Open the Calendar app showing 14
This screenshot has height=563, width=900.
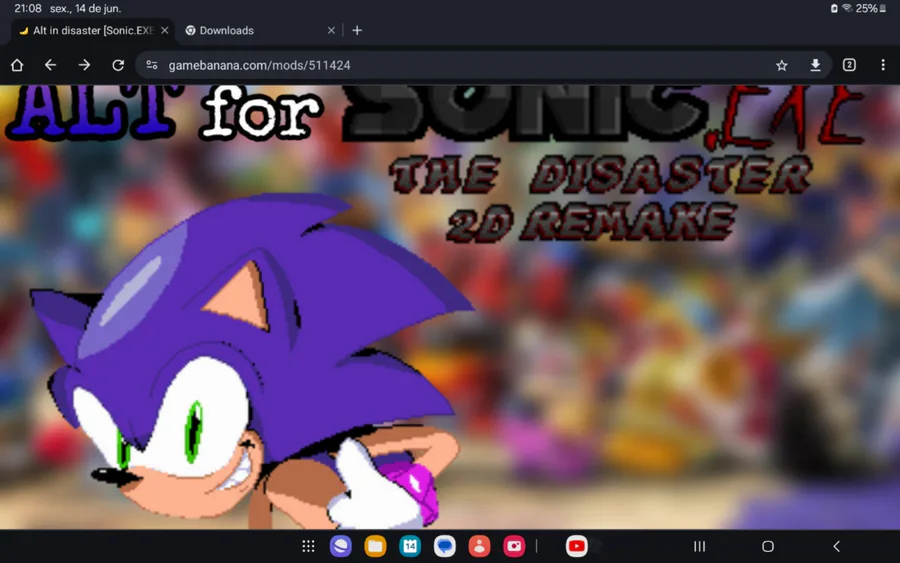point(410,546)
